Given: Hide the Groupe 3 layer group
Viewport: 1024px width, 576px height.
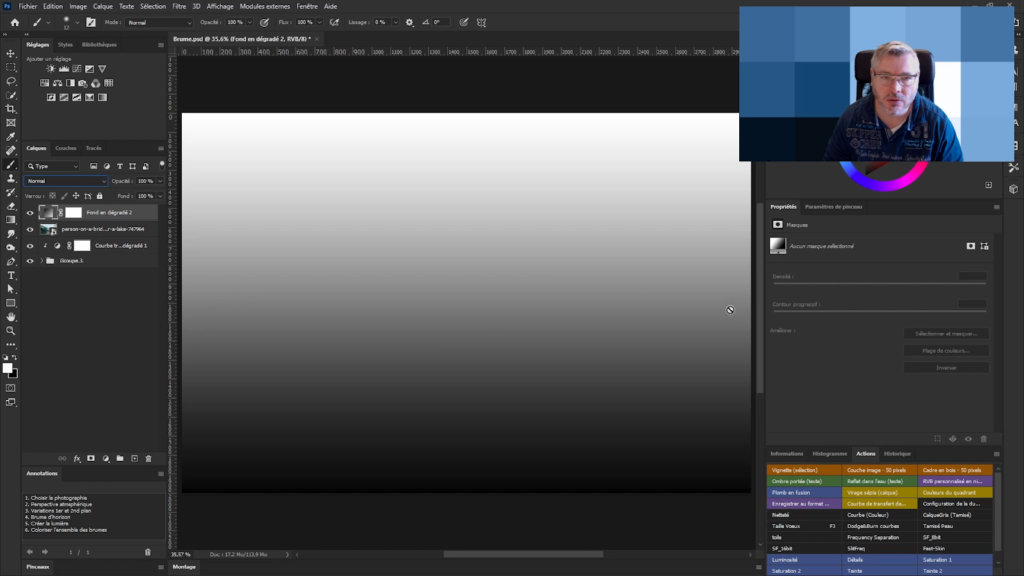Looking at the screenshot, I should click(30, 261).
